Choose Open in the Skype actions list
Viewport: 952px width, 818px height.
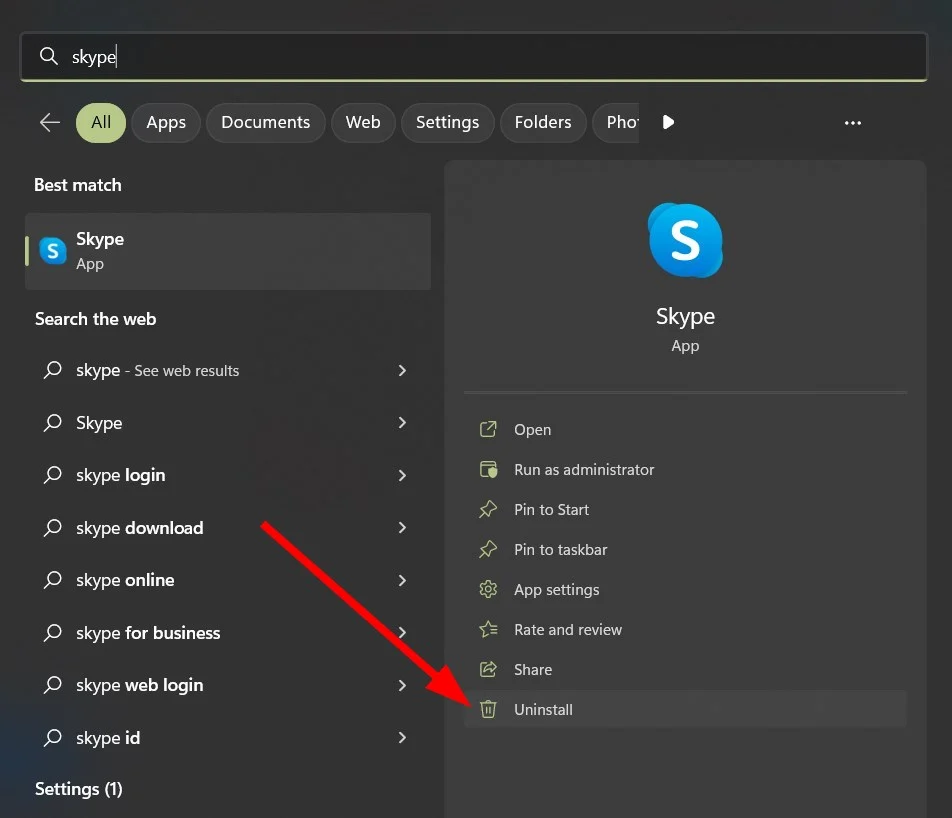click(532, 429)
